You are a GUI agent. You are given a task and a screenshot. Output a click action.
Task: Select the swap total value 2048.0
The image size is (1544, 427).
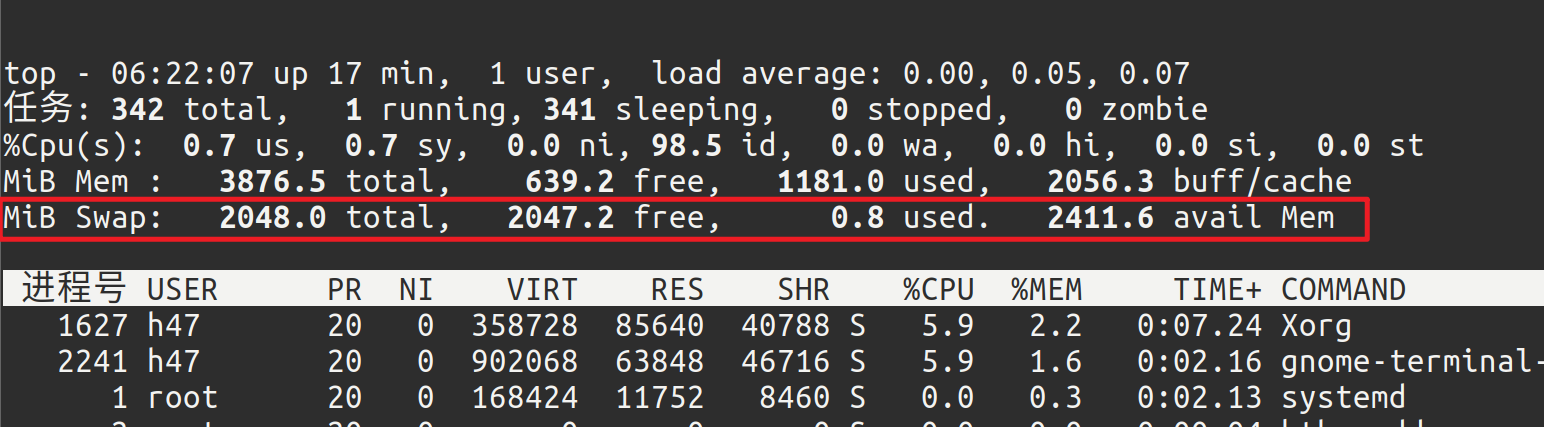tap(273, 218)
